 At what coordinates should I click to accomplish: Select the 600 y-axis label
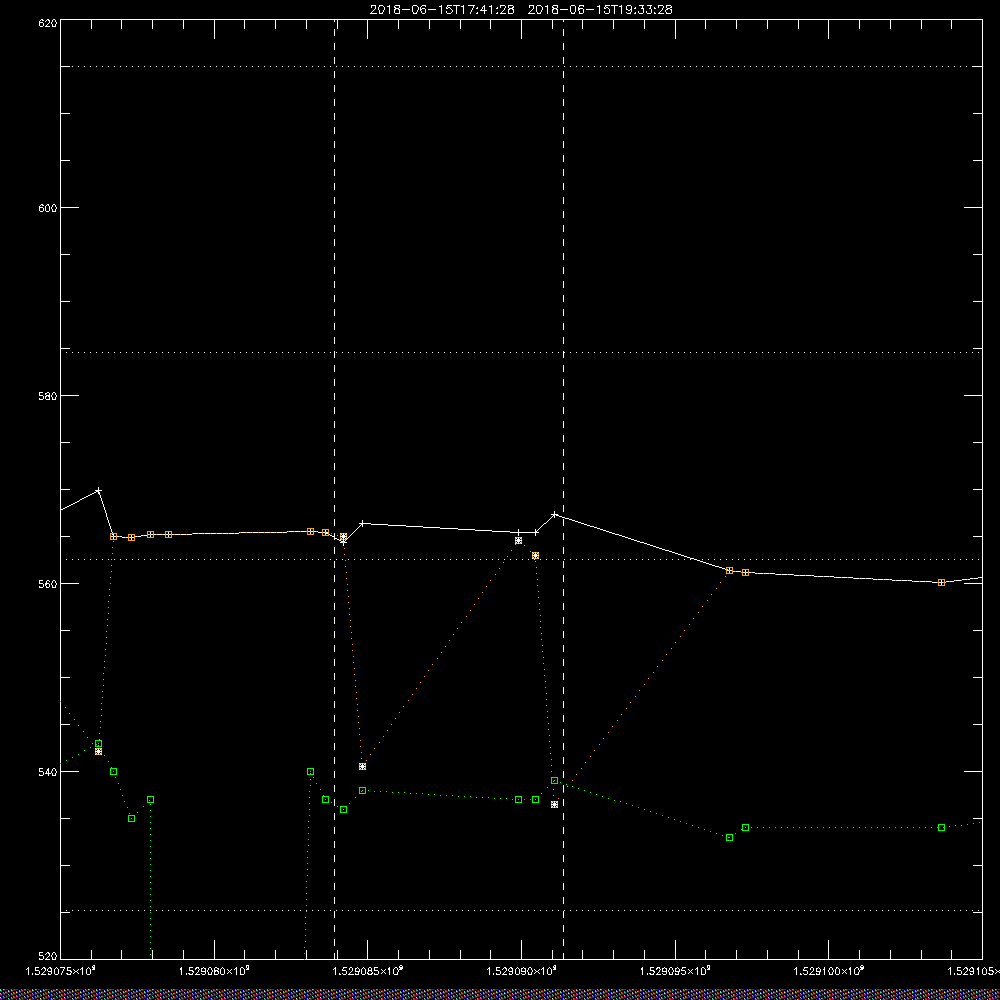tap(48, 208)
